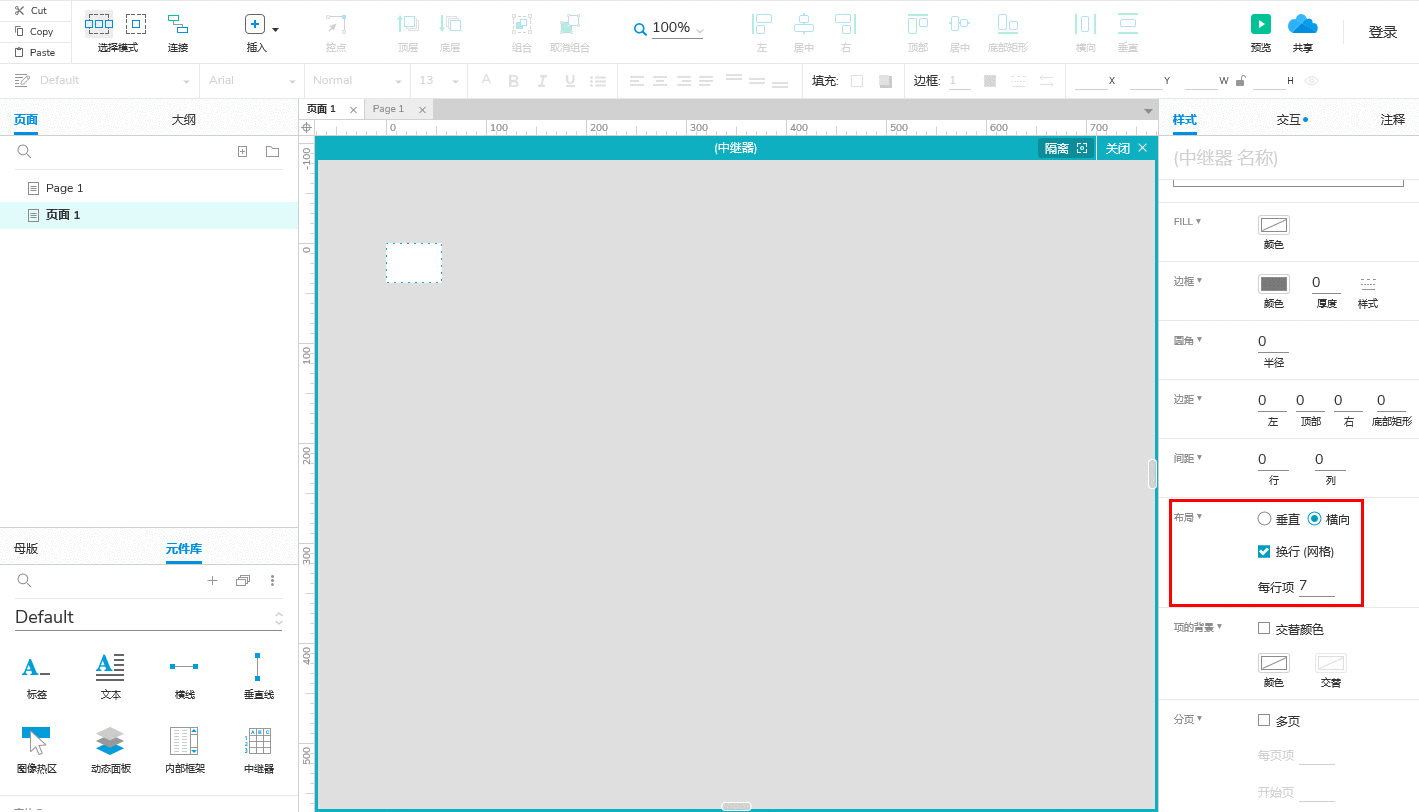Viewport: 1419px width, 812px height.
Task: Click the FILL 颜色 color swatch
Action: tap(1273, 225)
